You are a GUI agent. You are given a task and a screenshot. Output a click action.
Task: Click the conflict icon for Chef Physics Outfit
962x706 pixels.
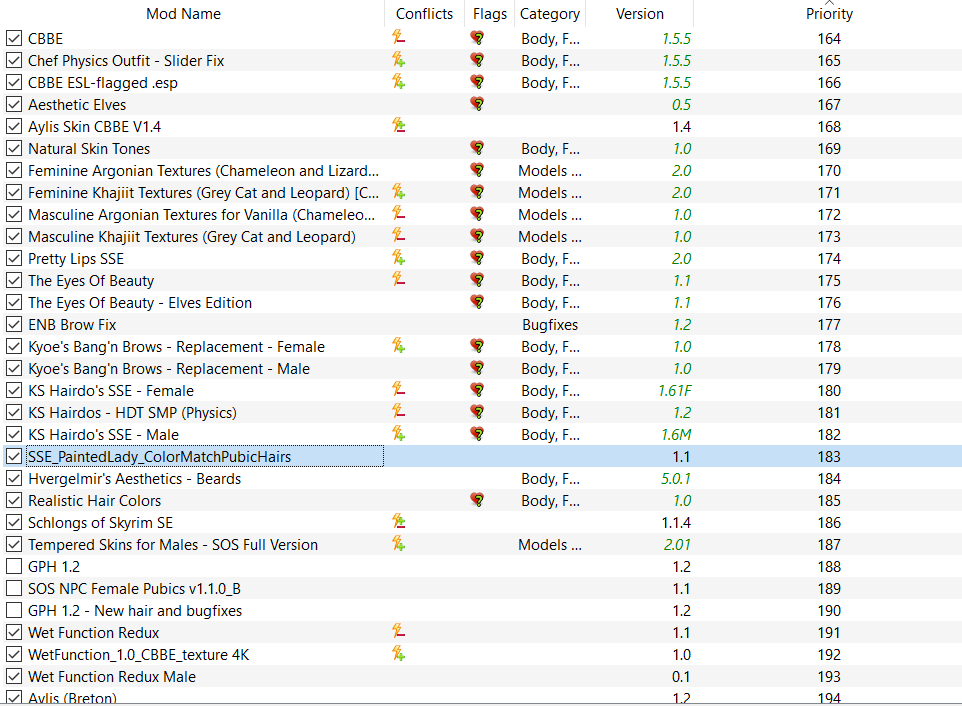click(x=398, y=59)
